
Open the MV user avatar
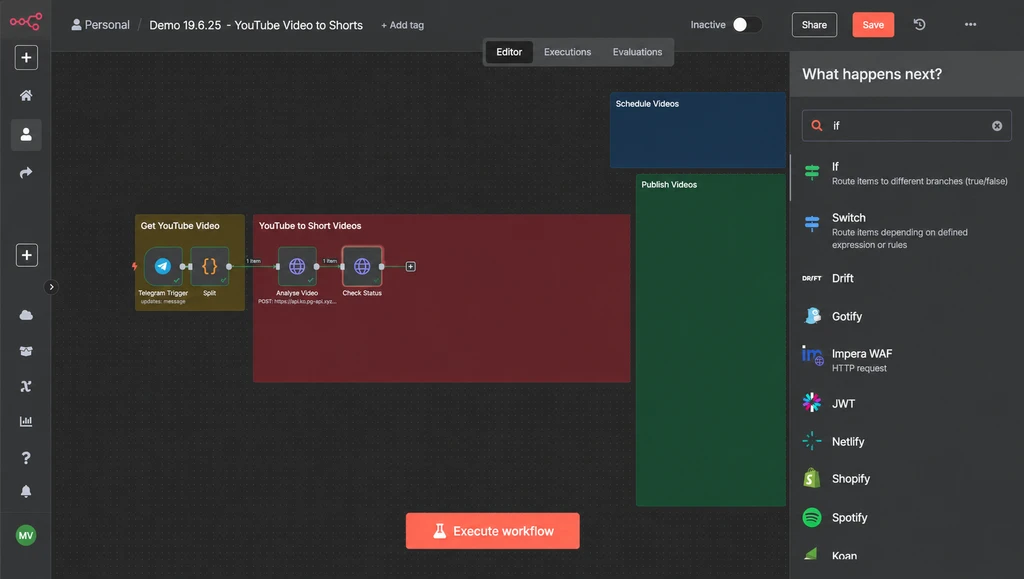click(x=26, y=536)
